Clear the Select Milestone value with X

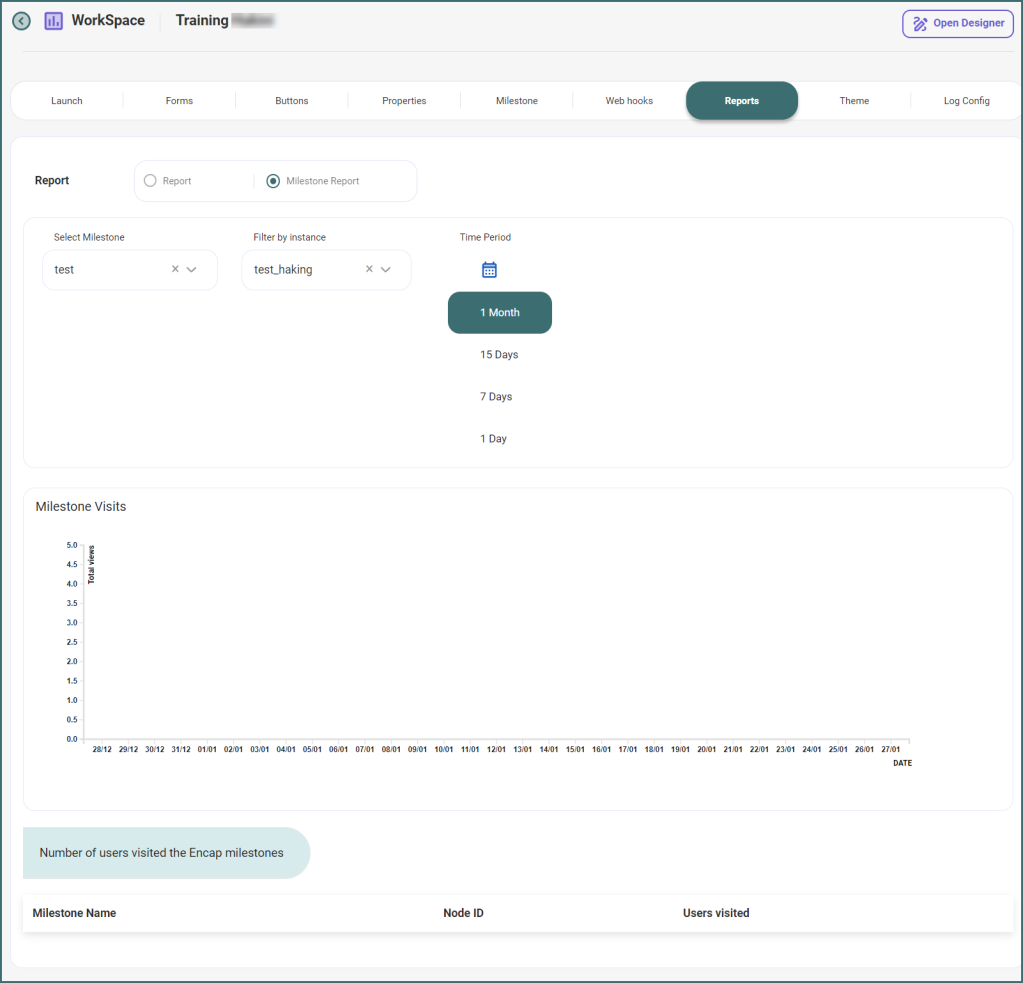(x=175, y=269)
